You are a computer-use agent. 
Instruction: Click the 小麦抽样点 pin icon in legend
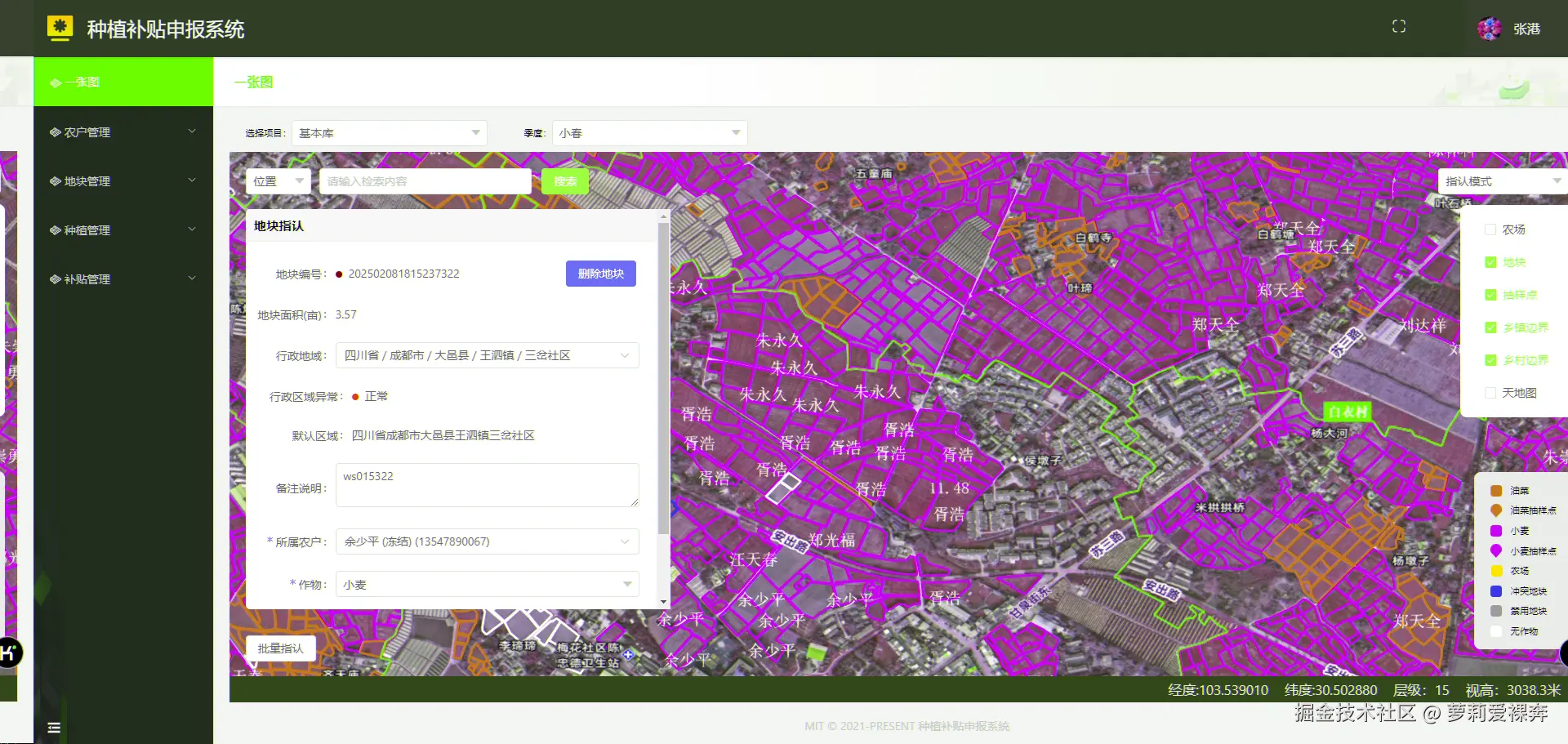click(x=1496, y=551)
